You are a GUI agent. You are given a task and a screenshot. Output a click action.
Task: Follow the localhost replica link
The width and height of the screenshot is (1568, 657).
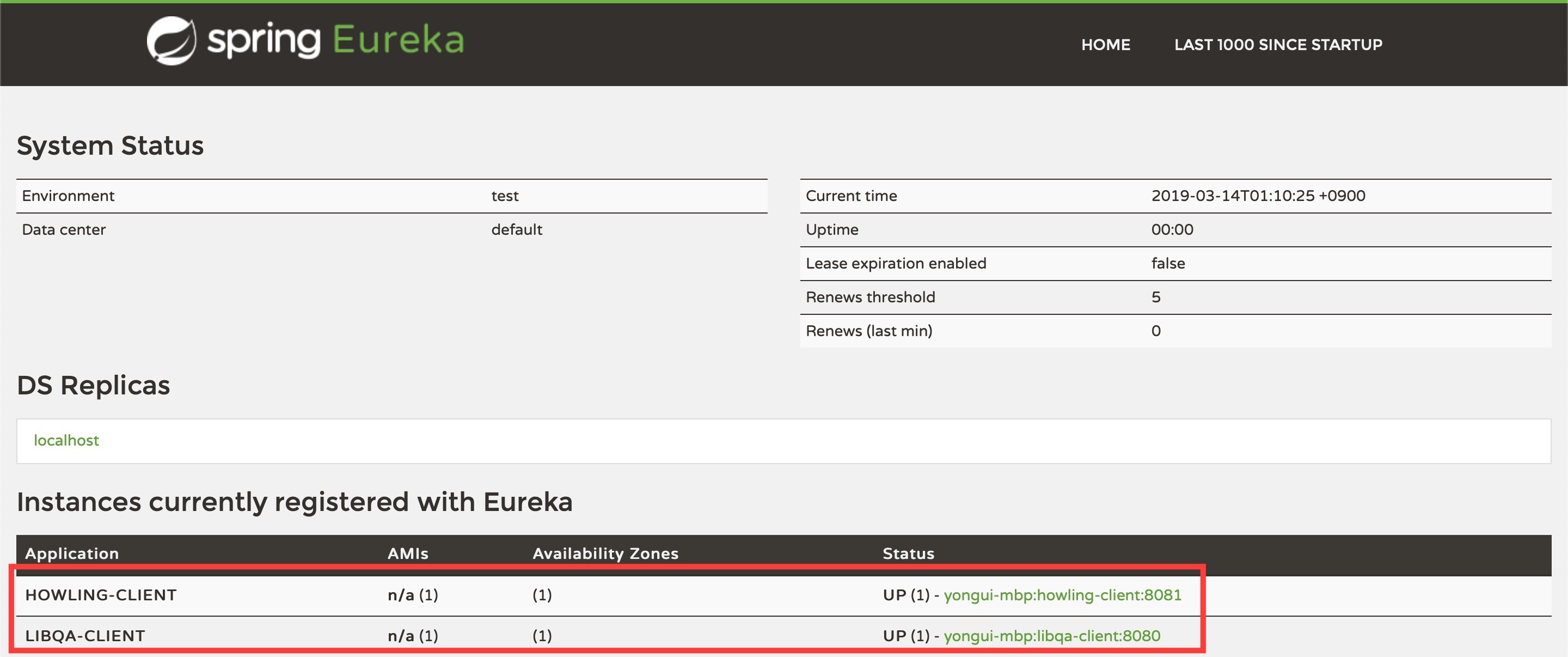point(66,440)
